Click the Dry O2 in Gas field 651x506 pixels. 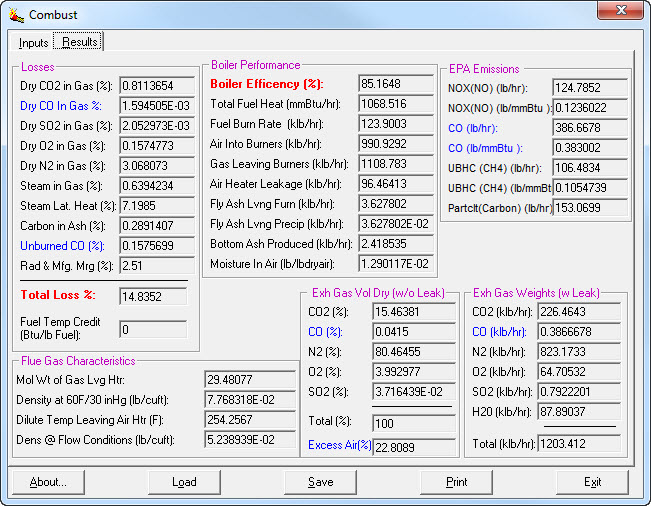pyautogui.click(x=157, y=146)
